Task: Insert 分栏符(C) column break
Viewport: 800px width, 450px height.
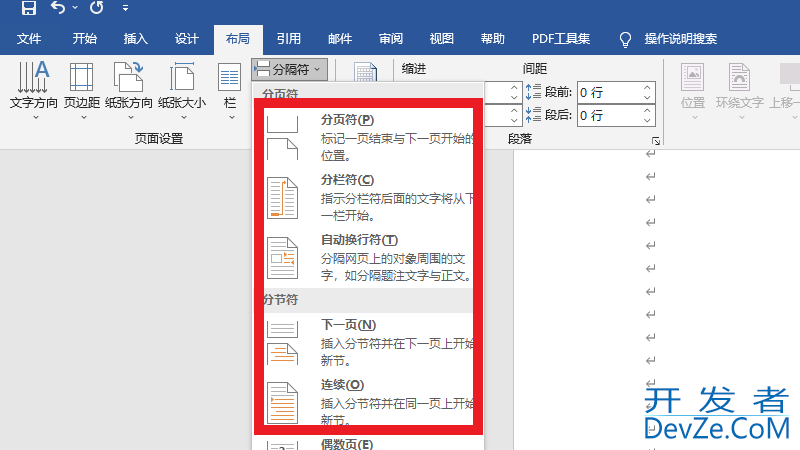Action: (x=369, y=197)
